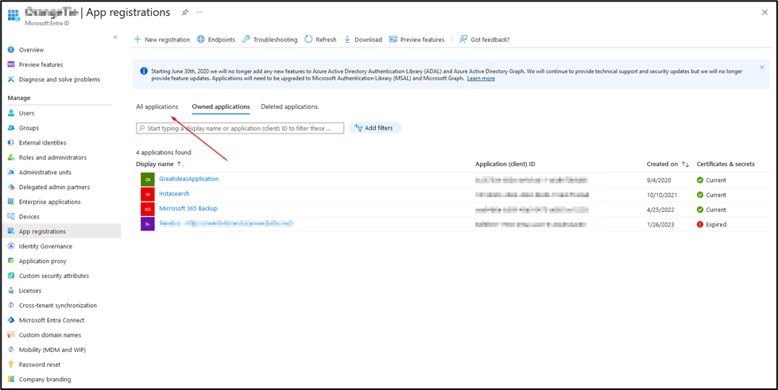Collapse the left navigation menu chevron
Screen dimensions: 778x390
115,37
